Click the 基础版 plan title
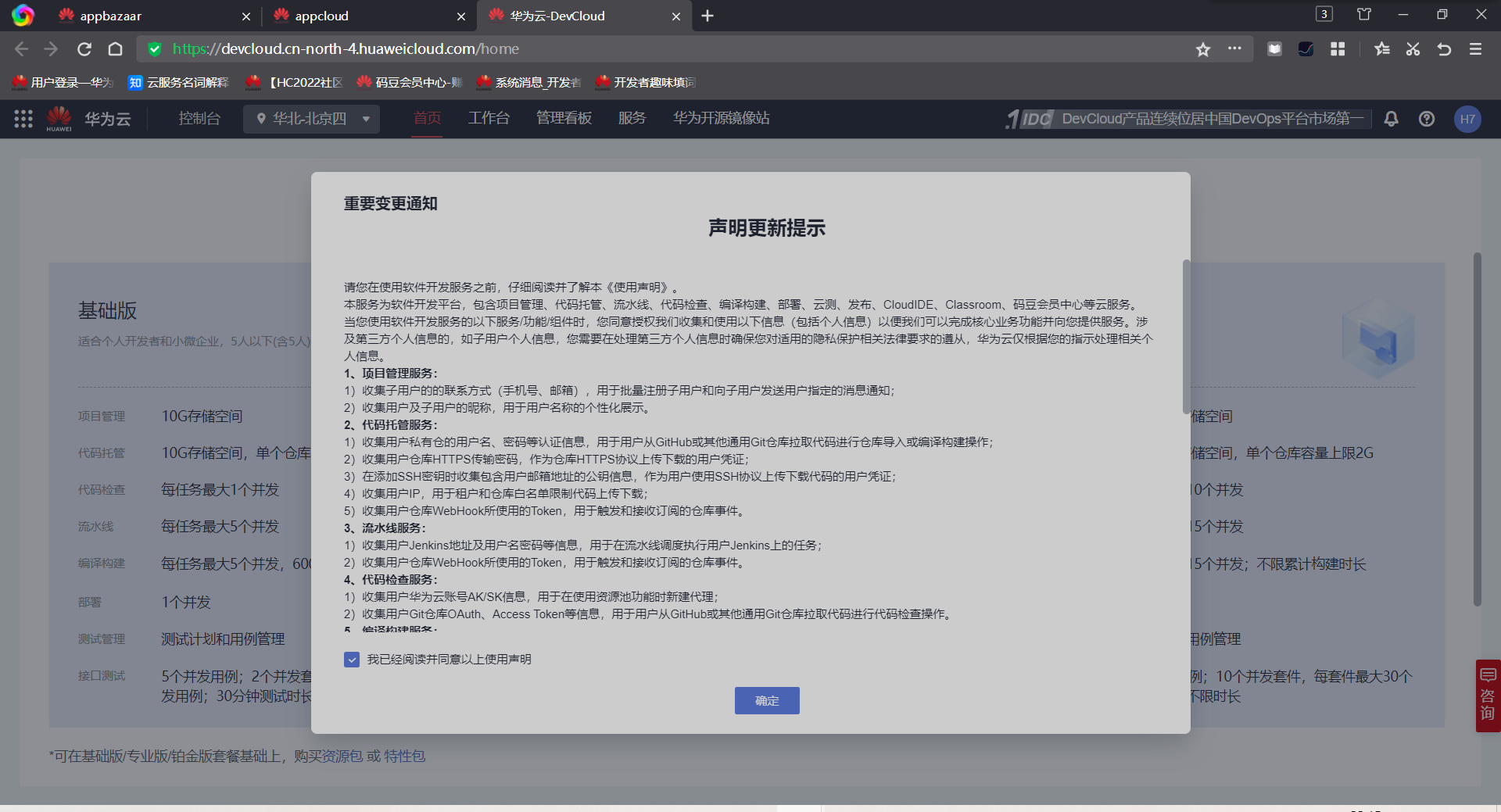 coord(107,310)
